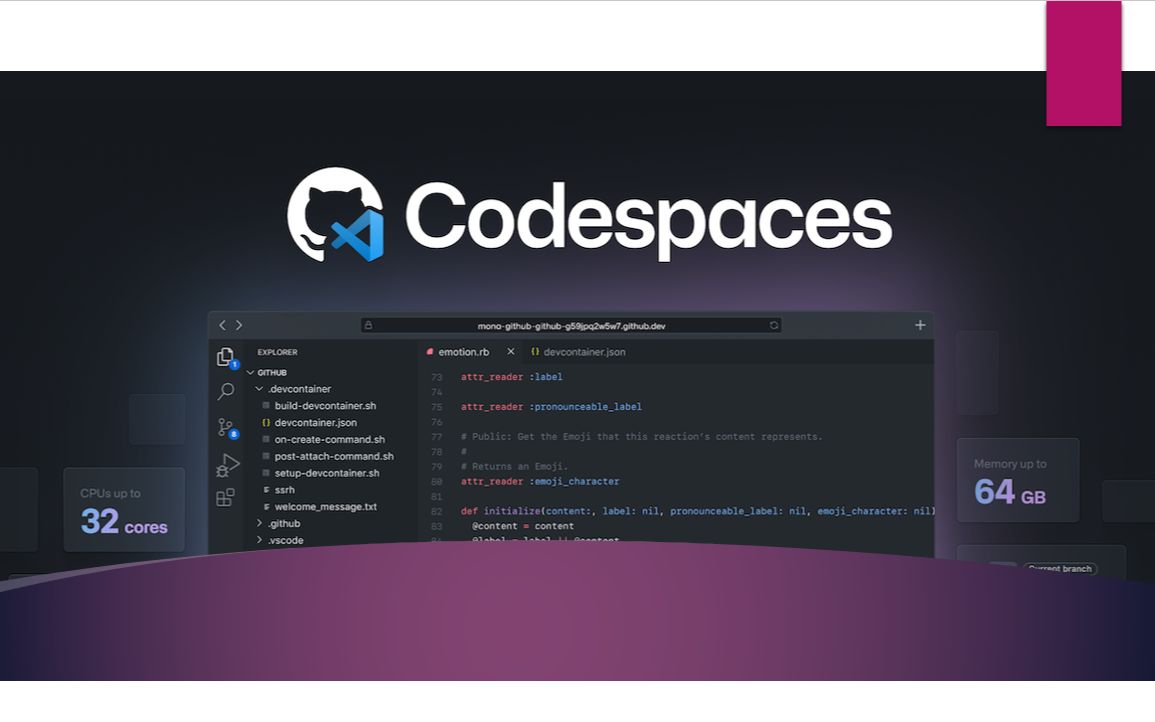
Task: Click the CPUs up to 32 cores card
Action: (x=124, y=510)
